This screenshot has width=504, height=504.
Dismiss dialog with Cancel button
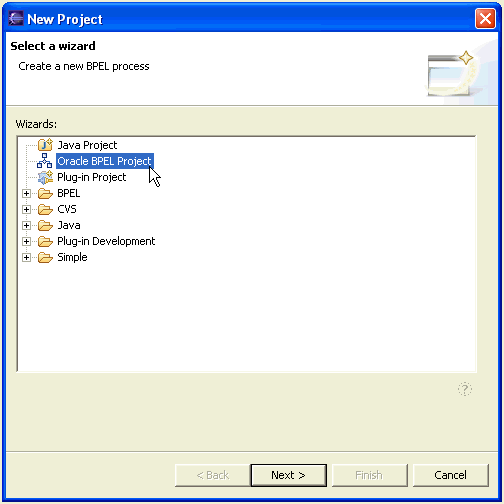pyautogui.click(x=450, y=475)
